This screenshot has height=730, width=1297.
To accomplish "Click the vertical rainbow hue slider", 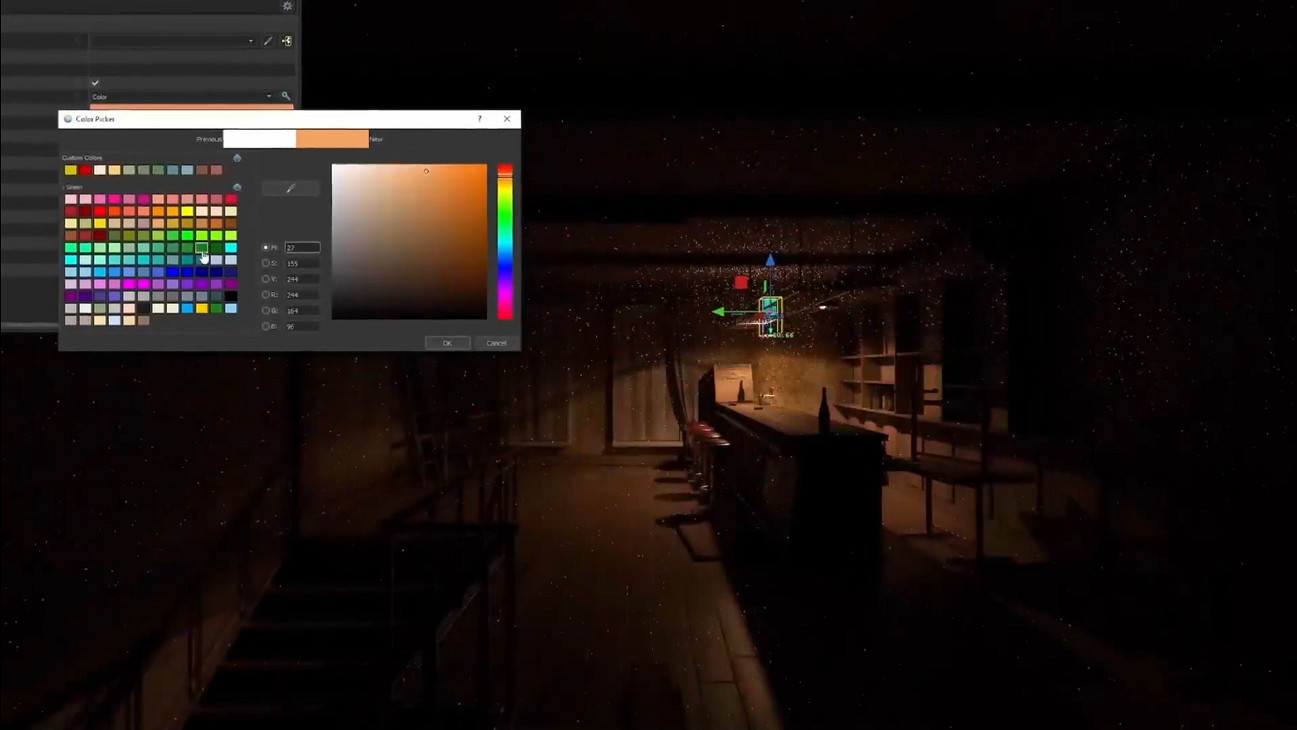I will 505,242.
